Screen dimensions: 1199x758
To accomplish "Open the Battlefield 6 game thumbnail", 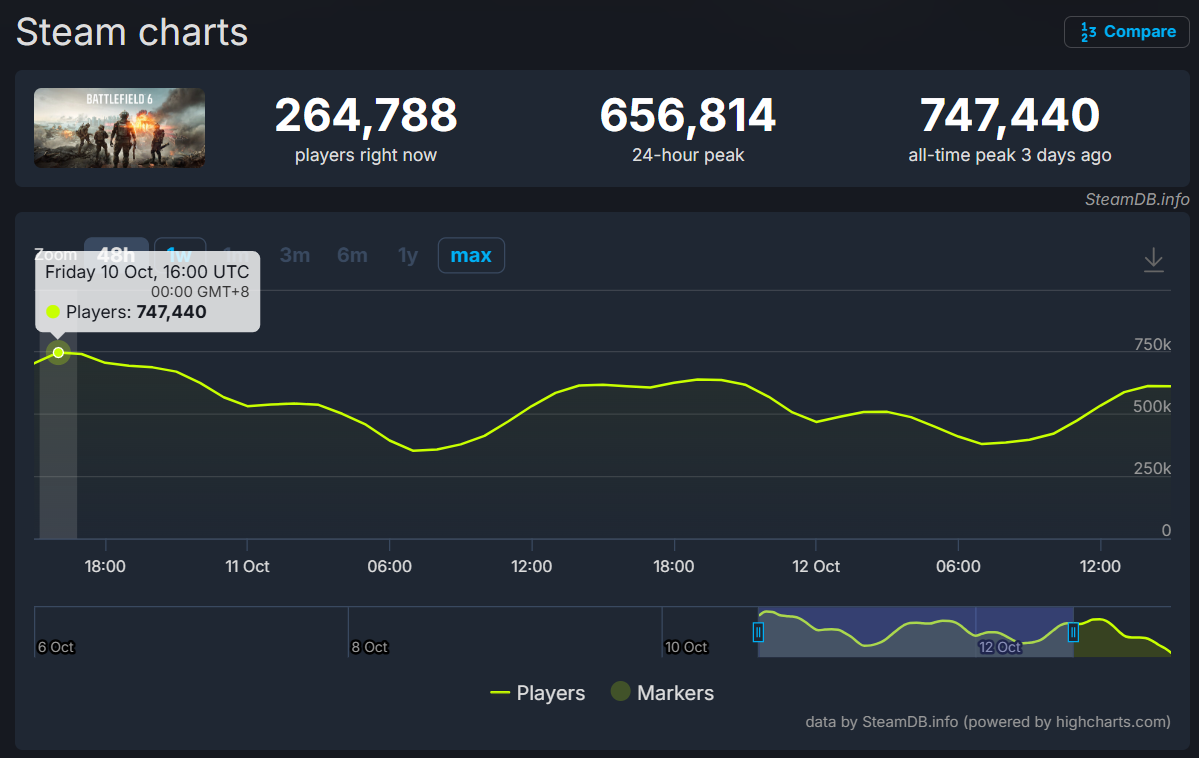I will point(119,128).
